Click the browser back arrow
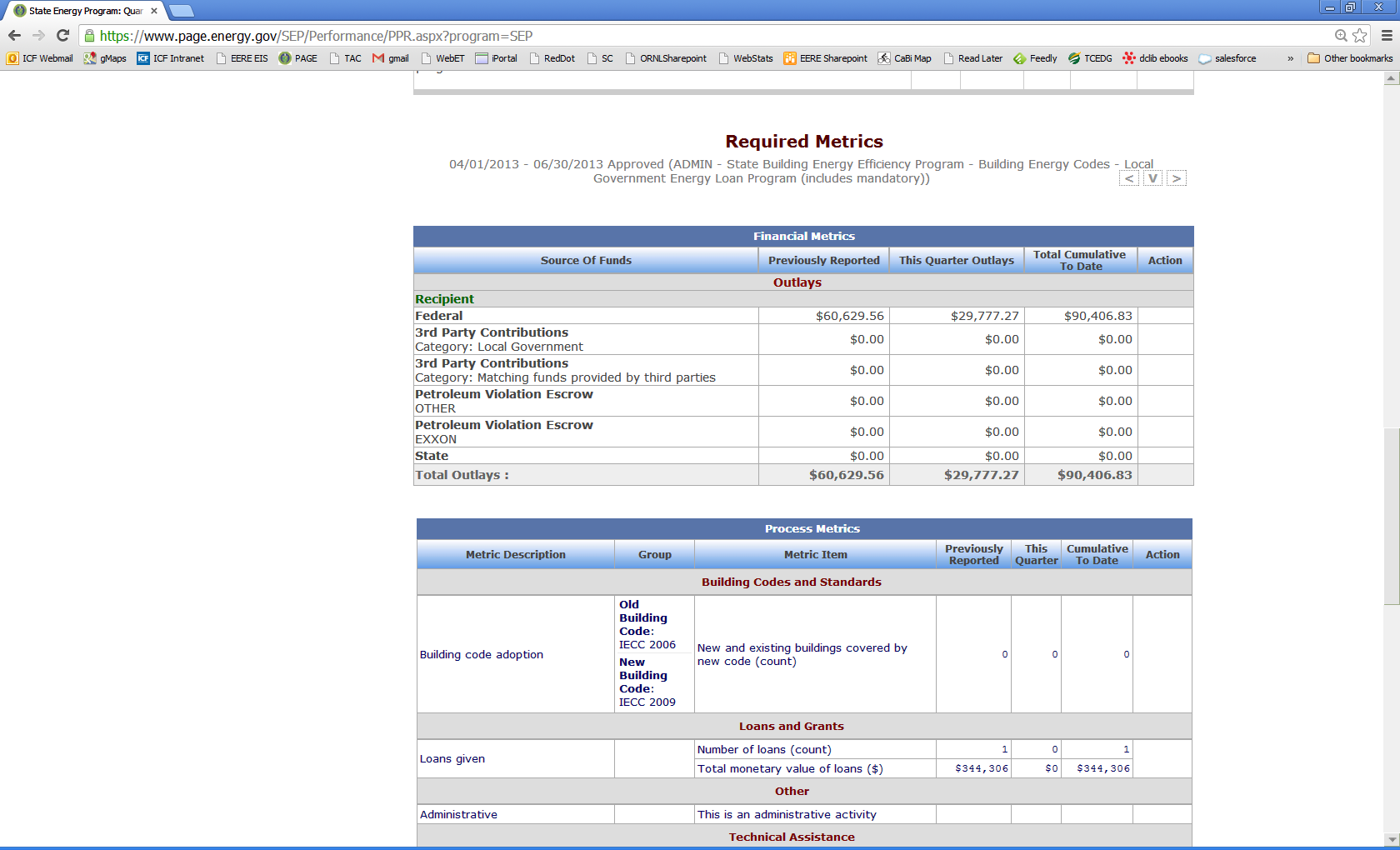 [x=14, y=35]
